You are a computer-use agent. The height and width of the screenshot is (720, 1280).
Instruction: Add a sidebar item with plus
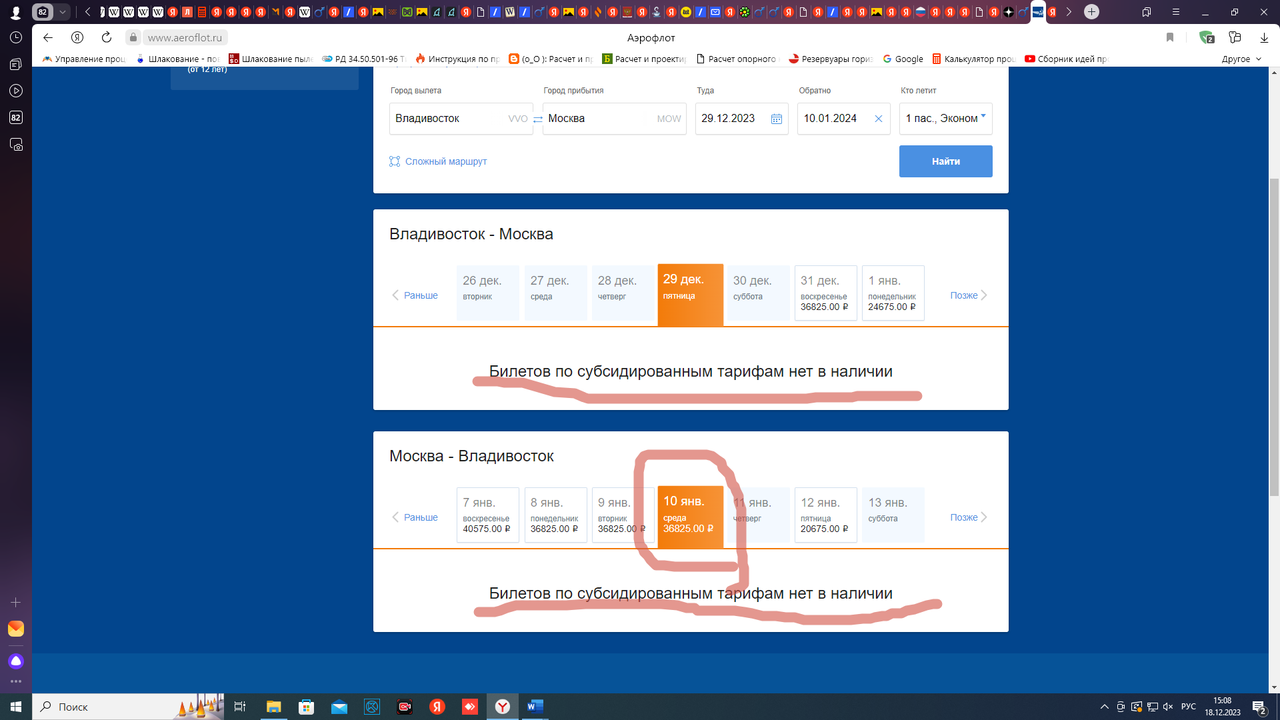16,603
